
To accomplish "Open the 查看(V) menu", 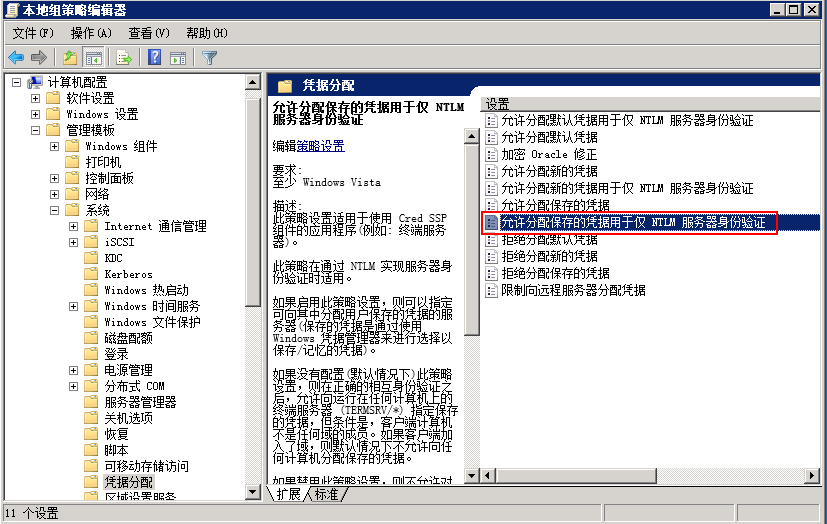I will pyautogui.click(x=149, y=33).
